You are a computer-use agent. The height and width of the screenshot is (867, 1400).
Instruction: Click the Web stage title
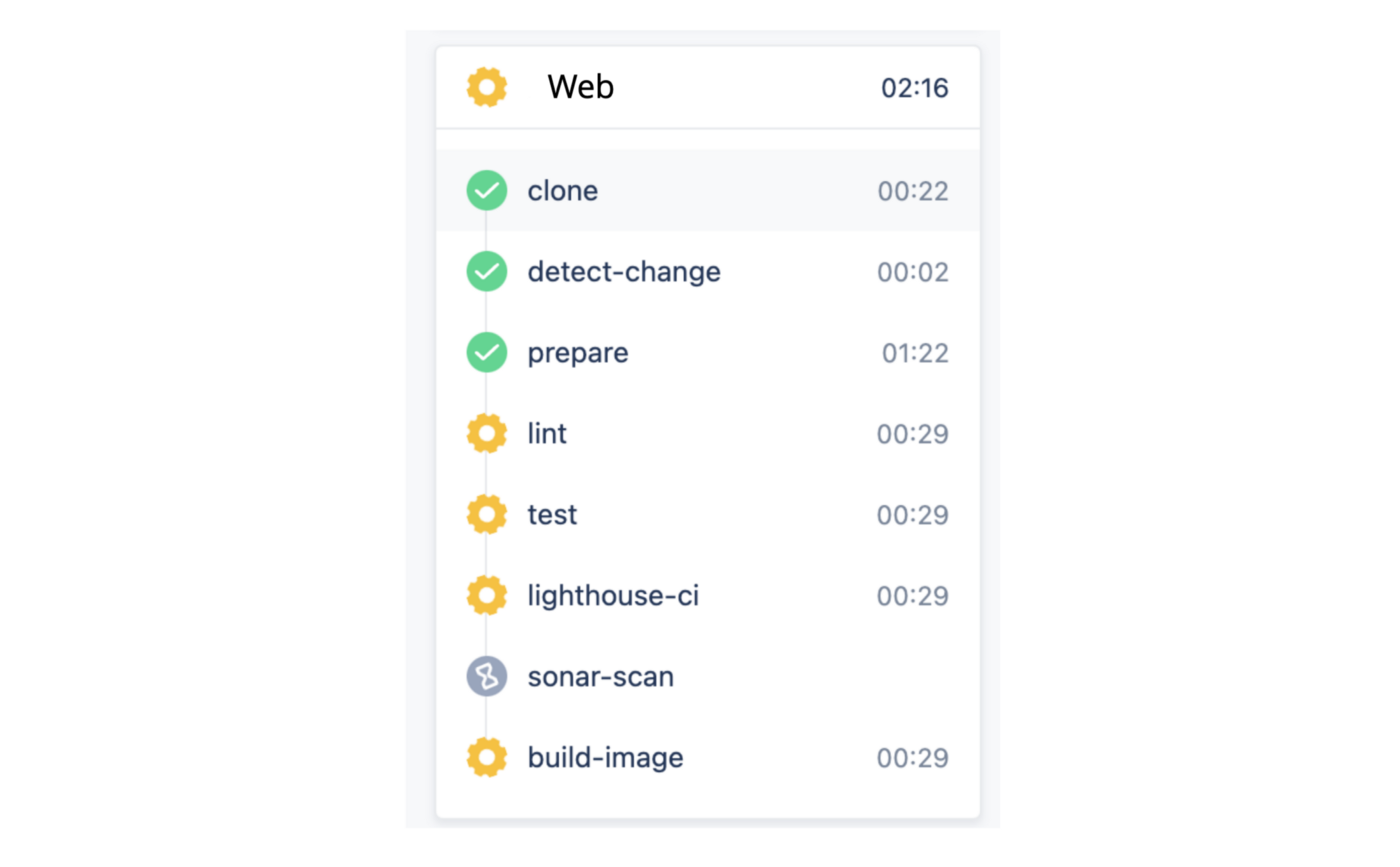tap(580, 88)
